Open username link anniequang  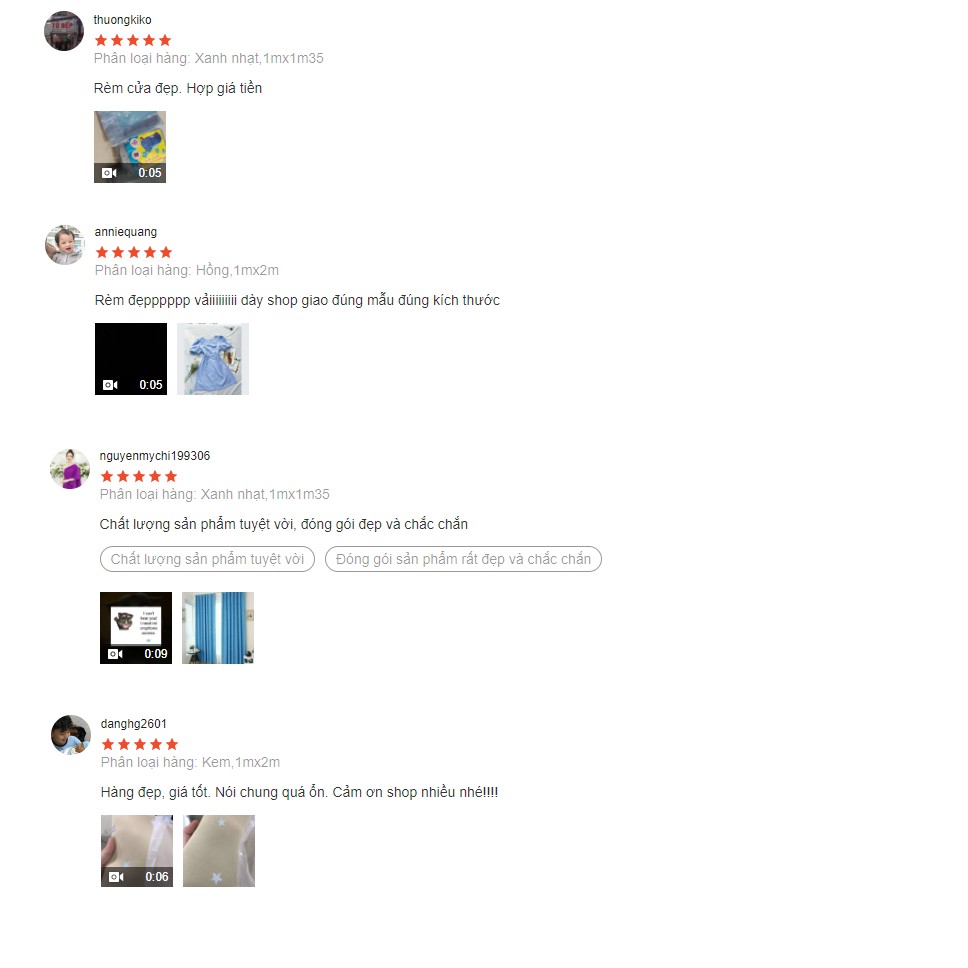125,232
